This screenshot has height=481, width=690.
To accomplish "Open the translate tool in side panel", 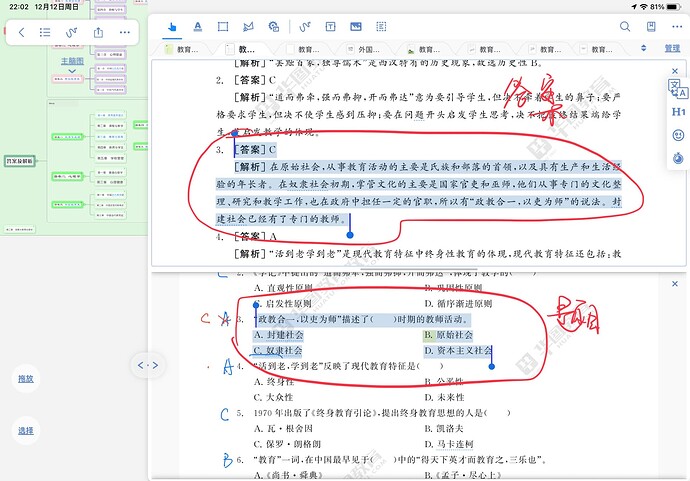I will (678, 88).
